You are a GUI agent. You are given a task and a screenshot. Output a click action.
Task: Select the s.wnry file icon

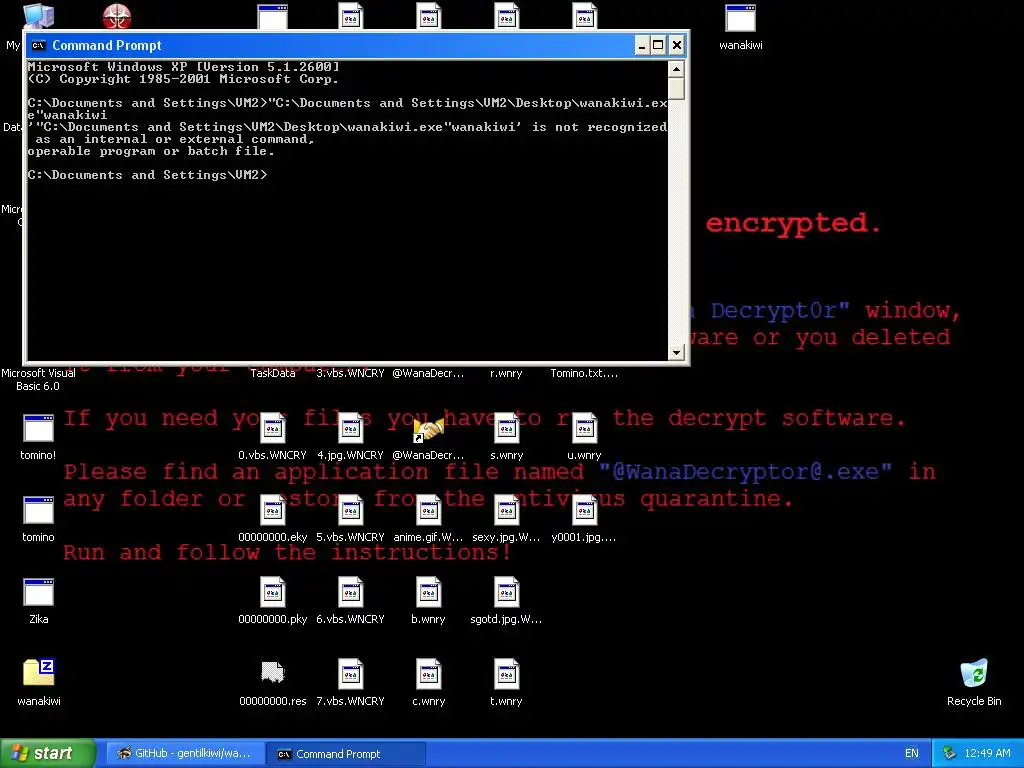[506, 428]
